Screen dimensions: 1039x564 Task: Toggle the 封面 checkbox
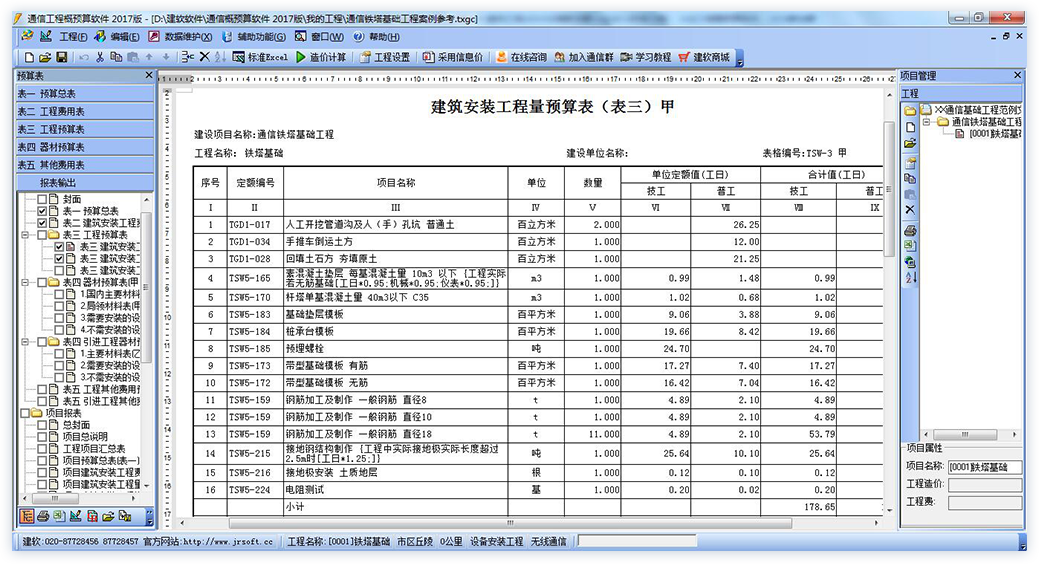42,199
